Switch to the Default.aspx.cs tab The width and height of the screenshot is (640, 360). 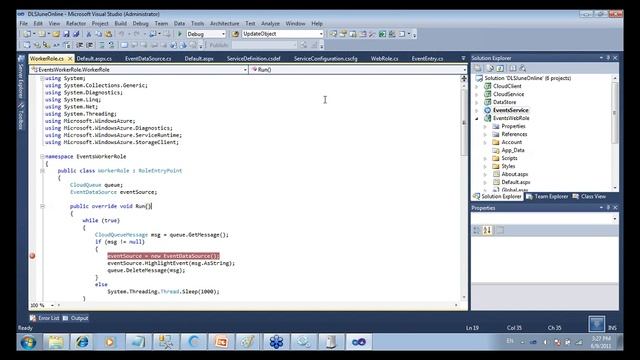pos(94,59)
